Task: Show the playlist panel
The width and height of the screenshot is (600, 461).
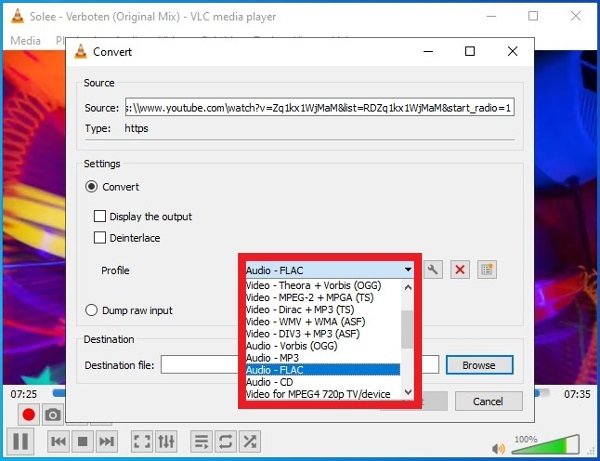Action: click(x=201, y=441)
